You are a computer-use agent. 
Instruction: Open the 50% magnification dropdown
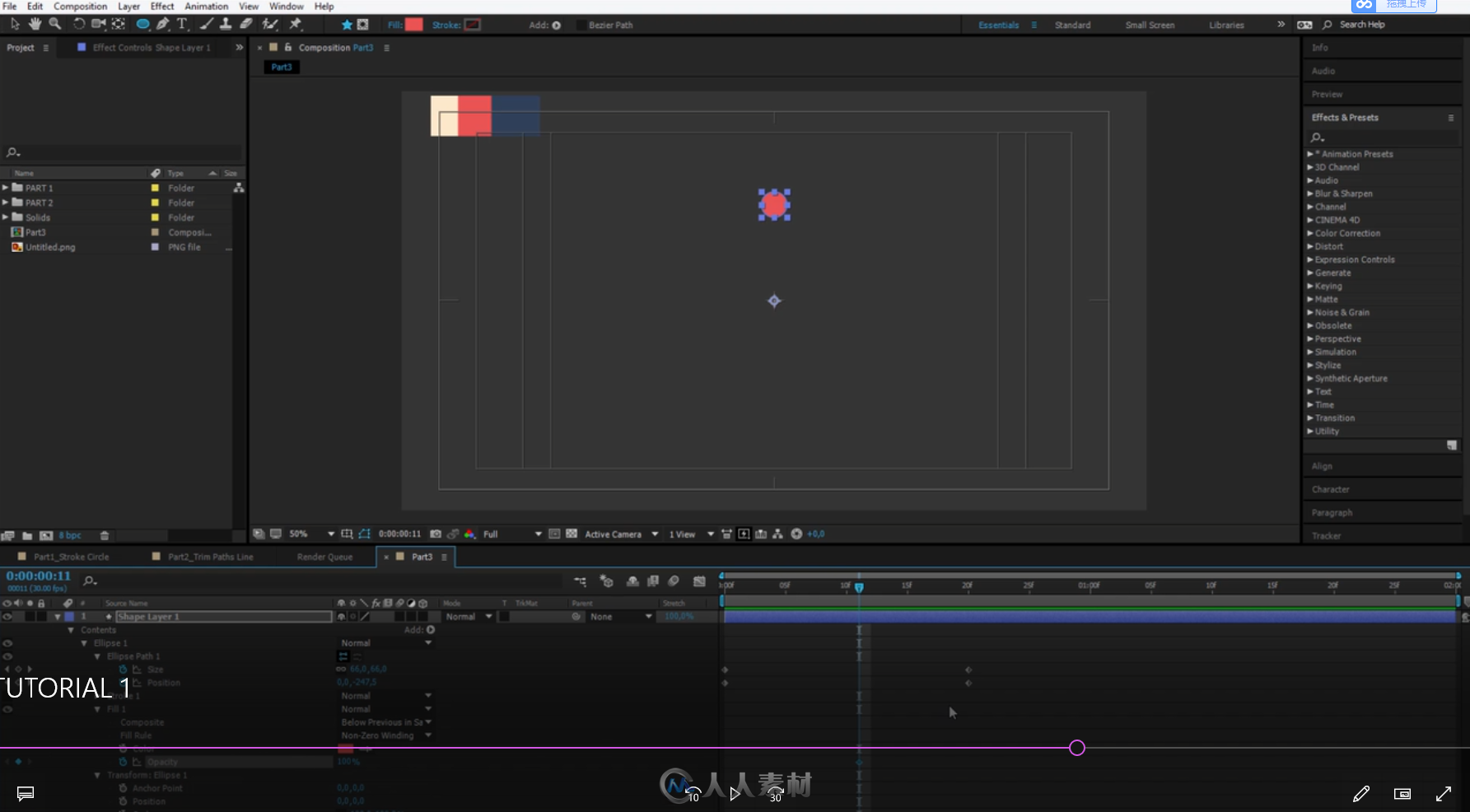coord(312,534)
